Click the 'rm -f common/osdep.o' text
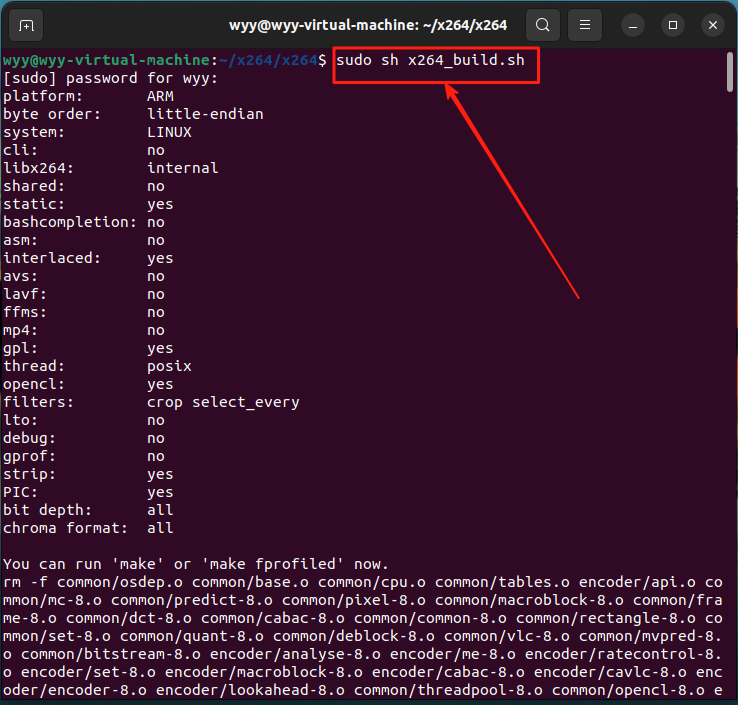Screen dimensions: 738x705 (x=93, y=582)
